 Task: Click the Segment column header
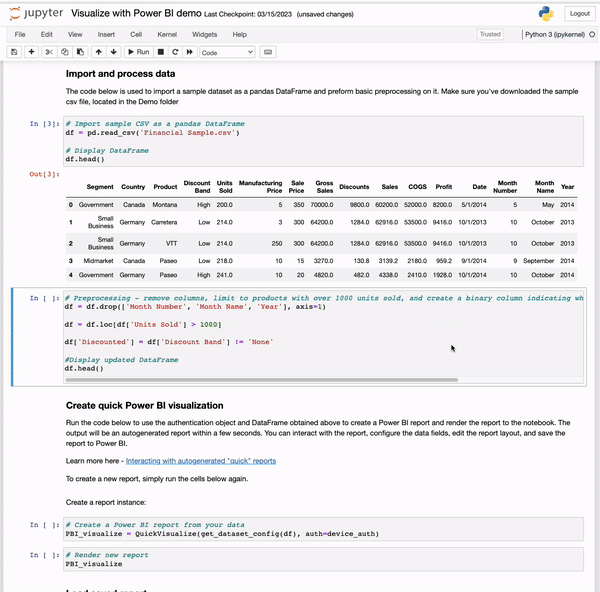coord(100,187)
